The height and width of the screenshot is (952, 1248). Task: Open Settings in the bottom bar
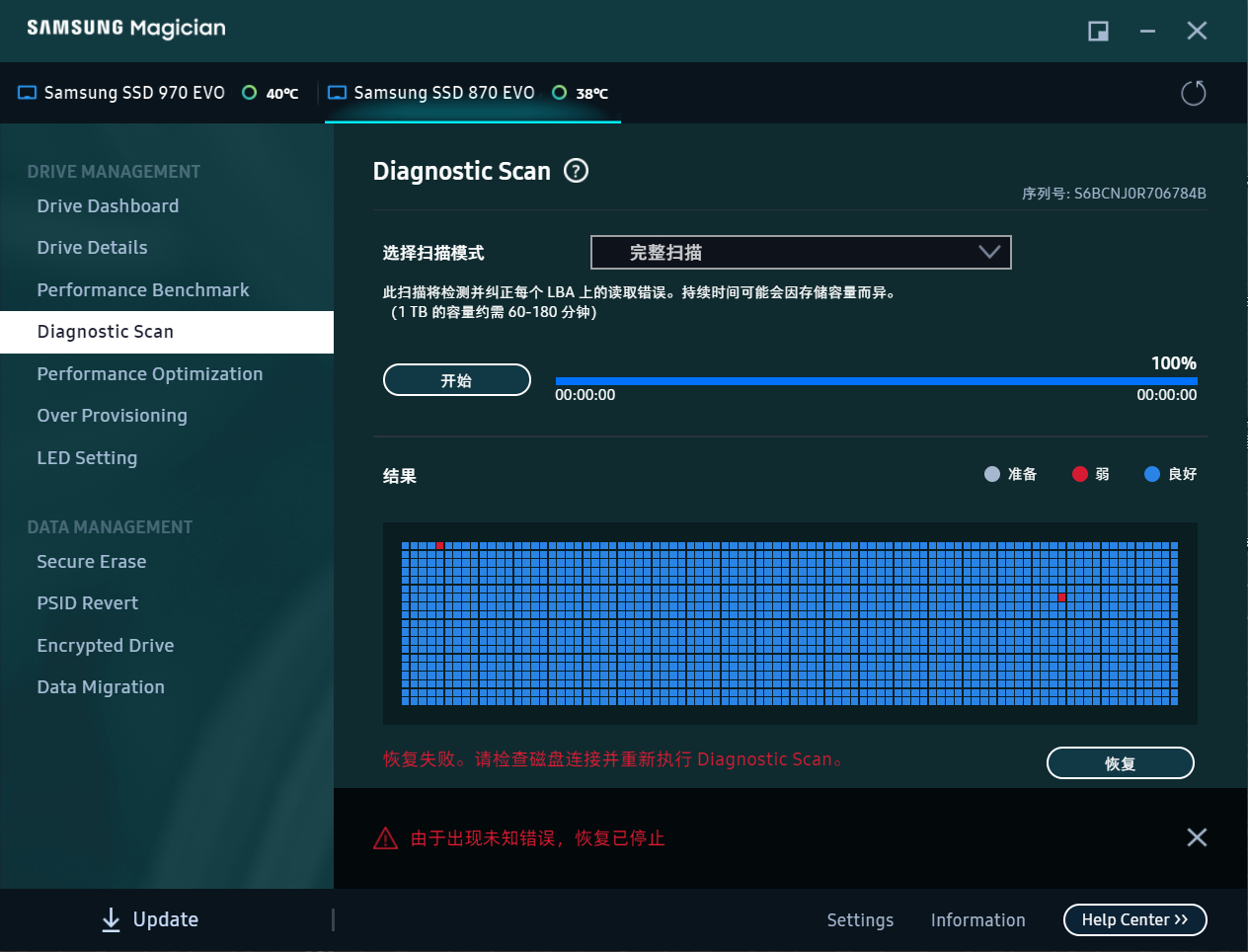tap(860, 919)
